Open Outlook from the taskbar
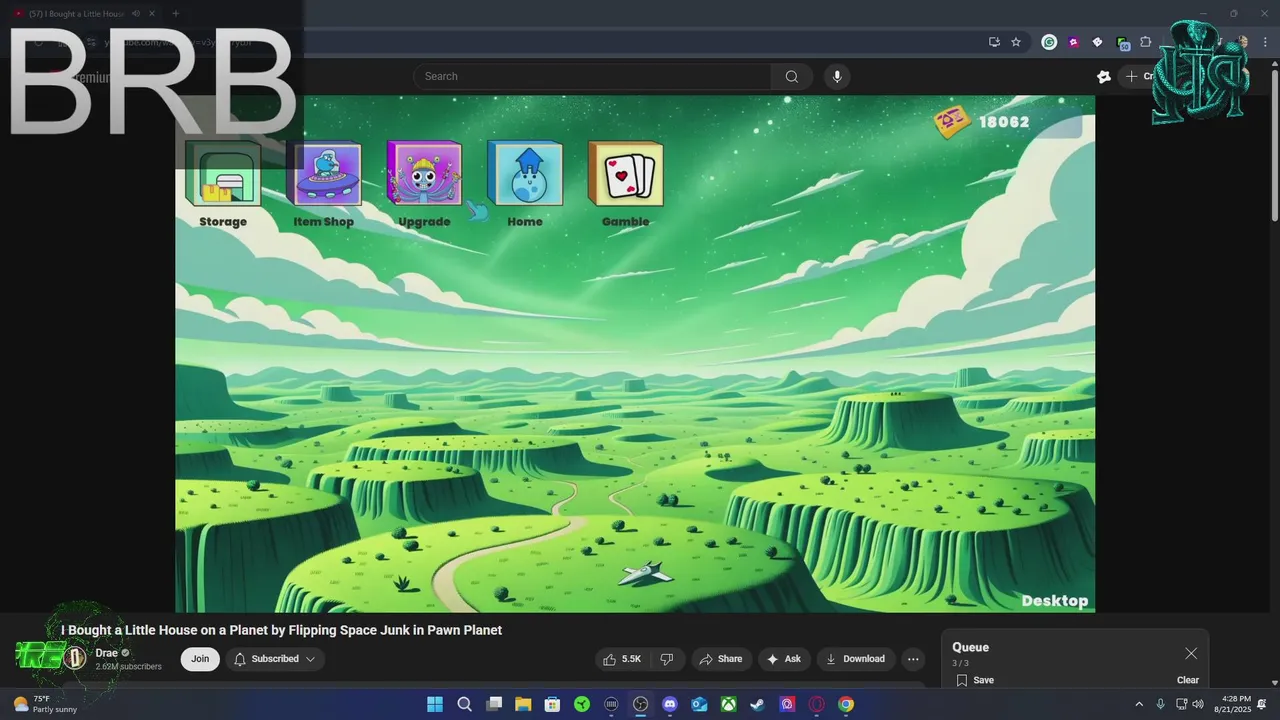Screen dimensions: 1280x720 (x=699, y=704)
